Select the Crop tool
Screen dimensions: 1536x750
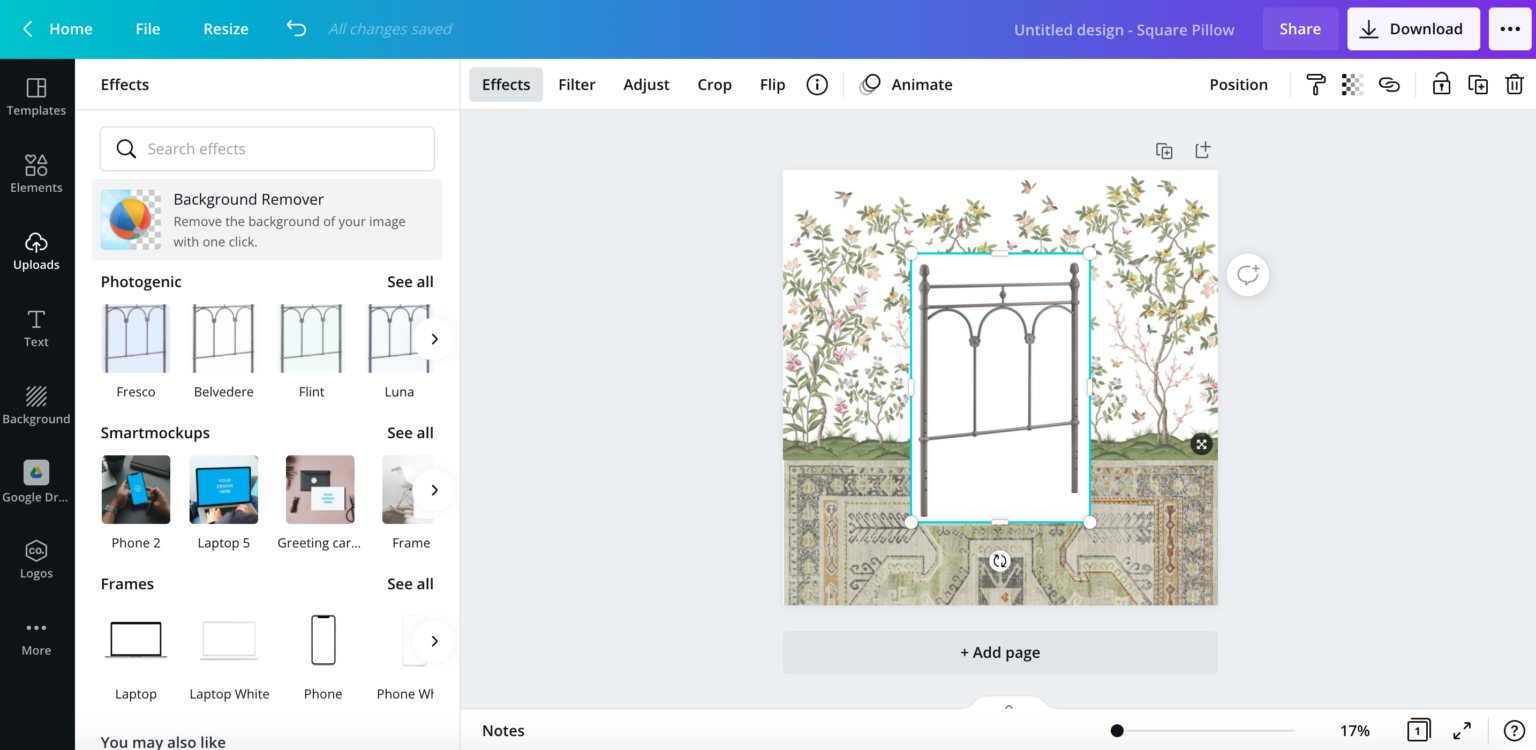pyautogui.click(x=714, y=85)
